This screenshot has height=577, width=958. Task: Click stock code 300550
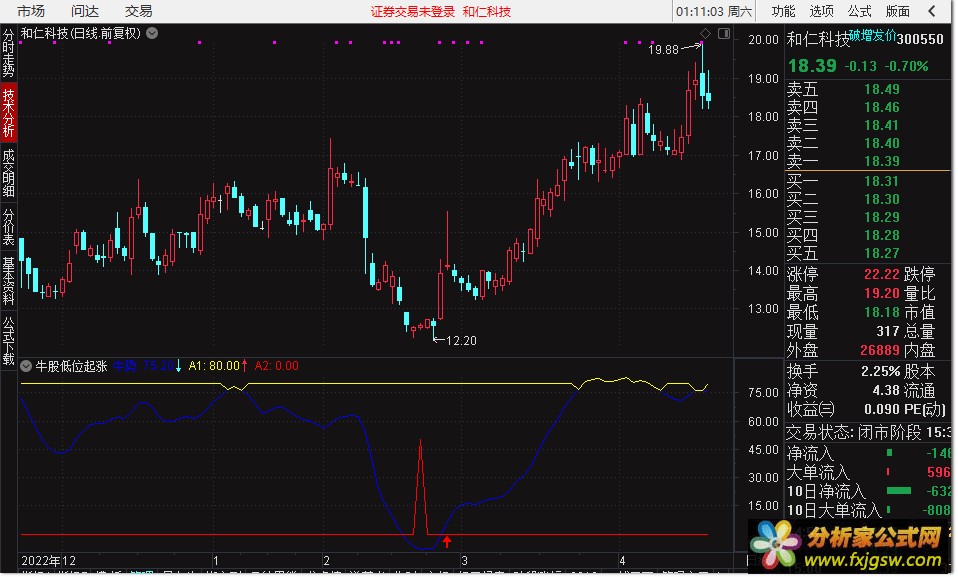point(920,39)
